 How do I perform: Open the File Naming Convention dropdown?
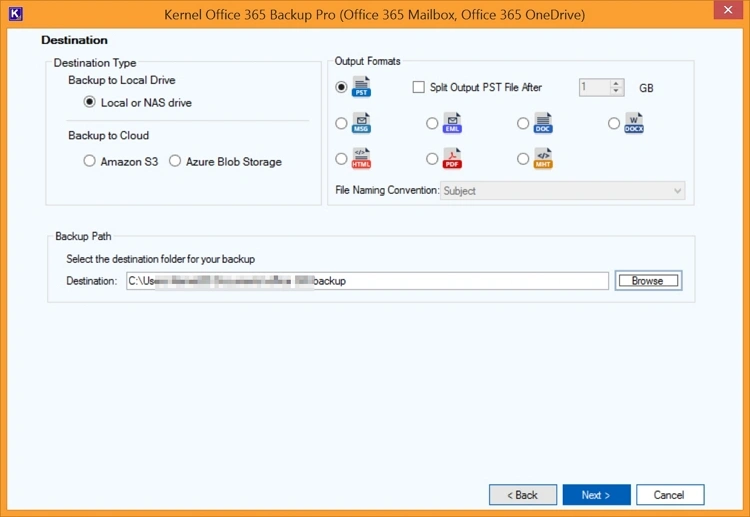pos(562,191)
